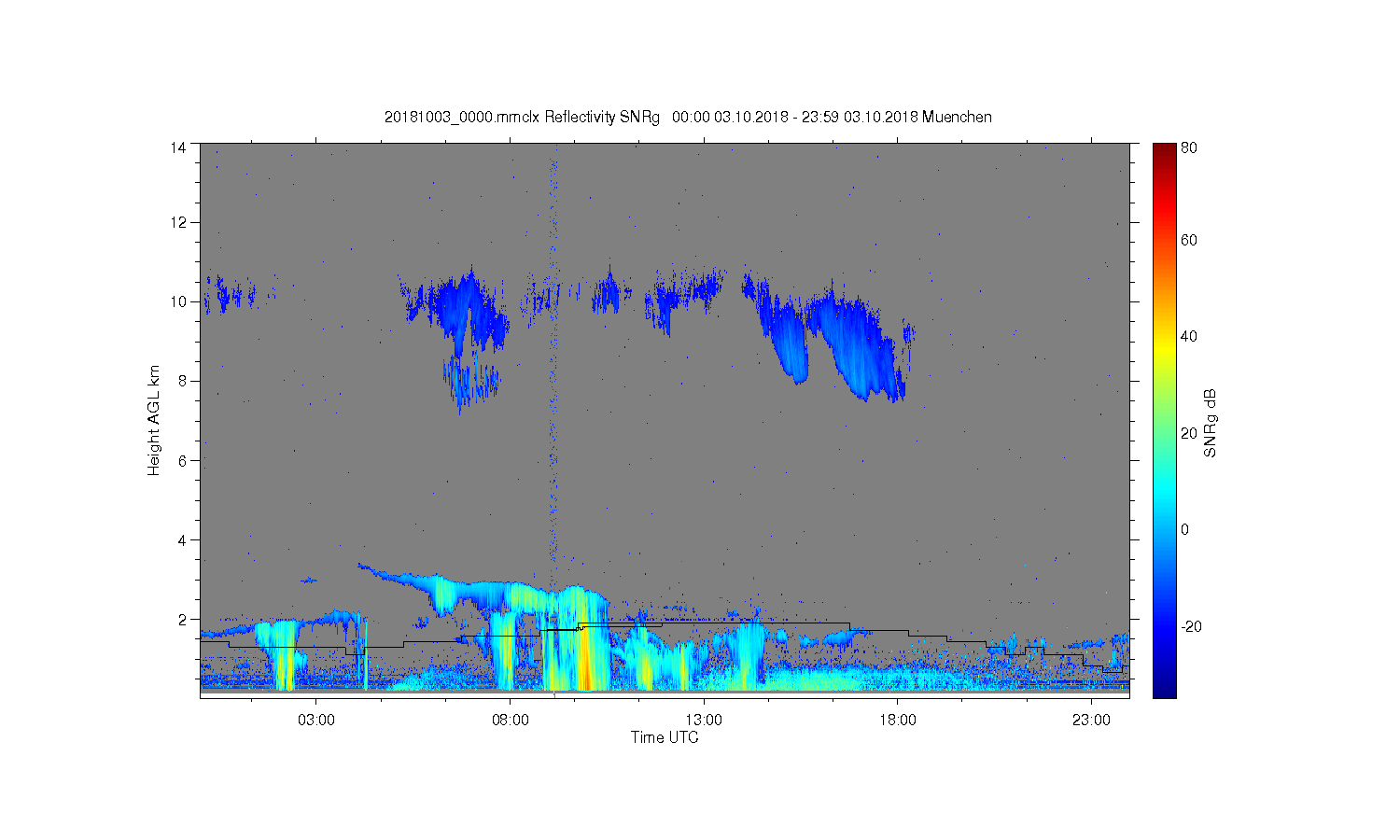Click the height tick label 8

pos(182,381)
